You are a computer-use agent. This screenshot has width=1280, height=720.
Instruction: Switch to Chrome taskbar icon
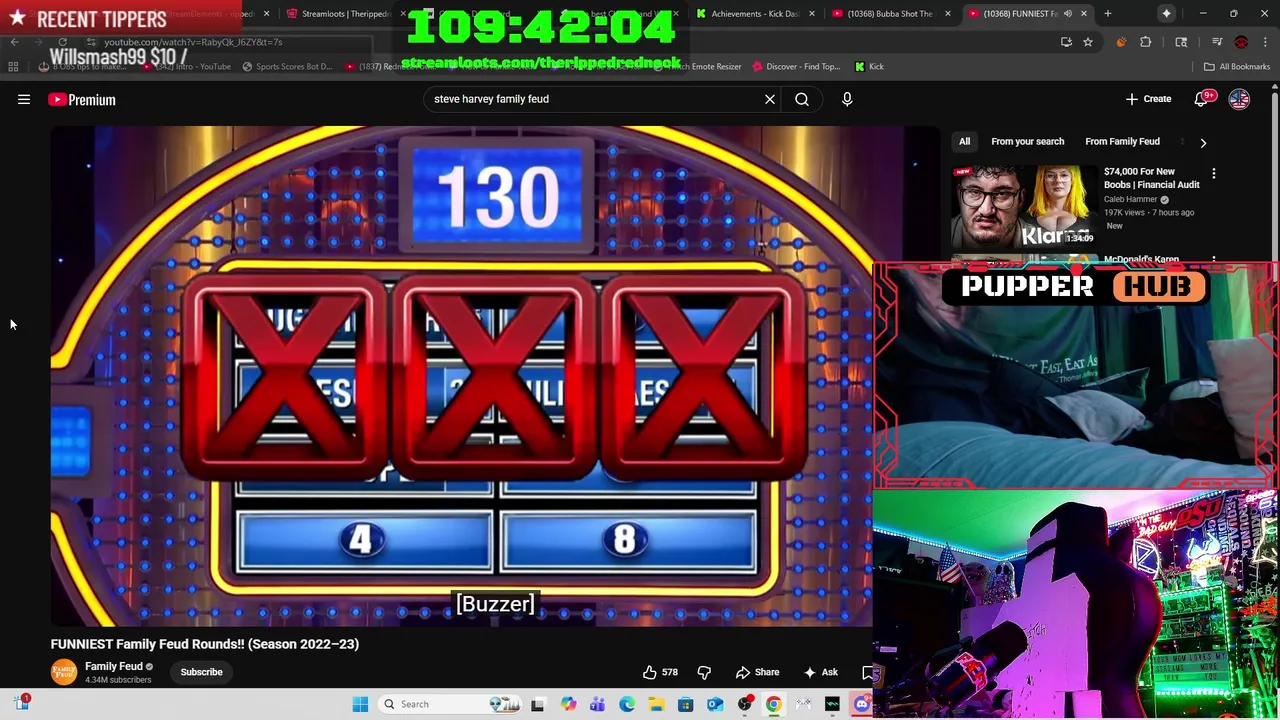coord(774,704)
